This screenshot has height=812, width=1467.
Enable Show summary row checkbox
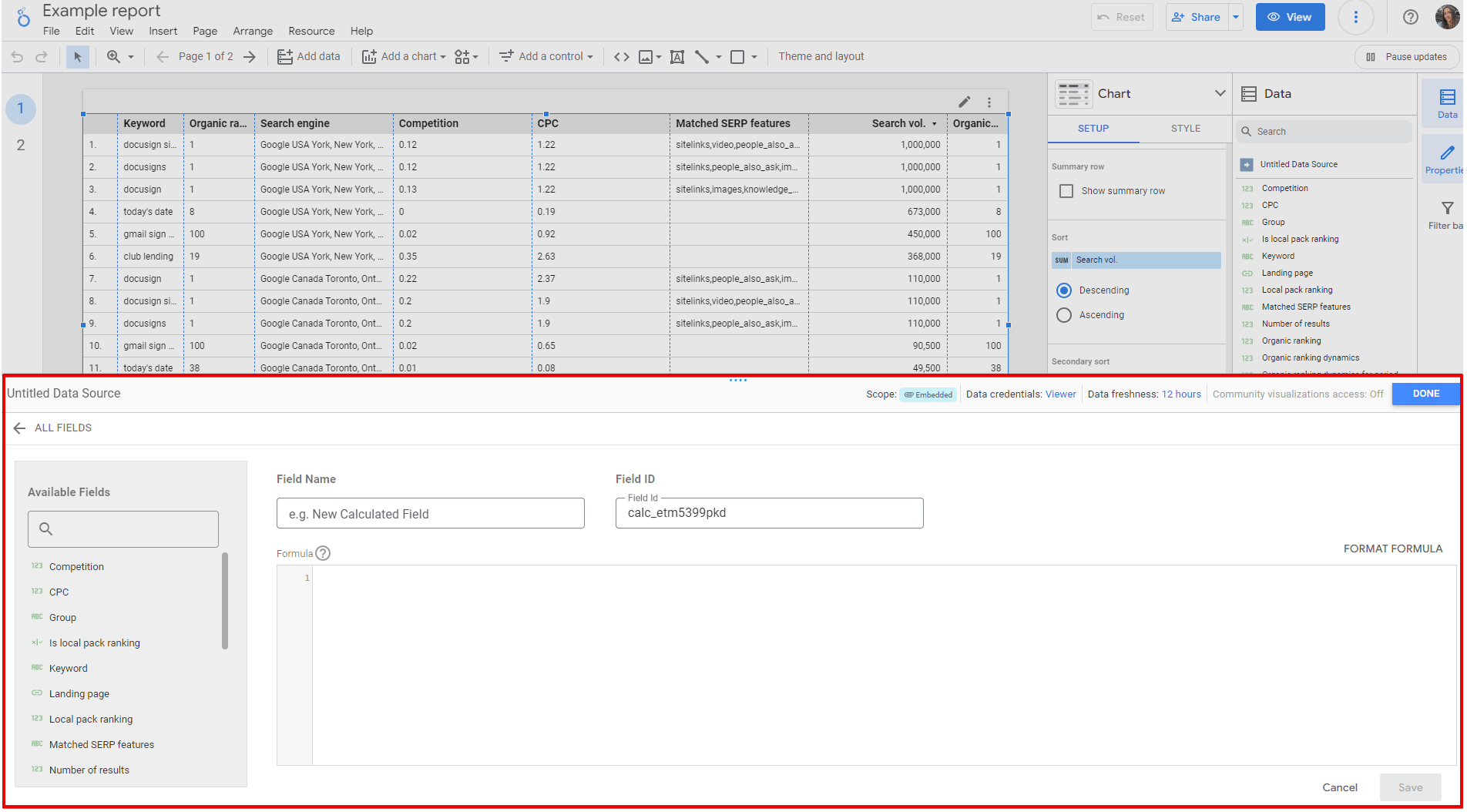coord(1066,191)
